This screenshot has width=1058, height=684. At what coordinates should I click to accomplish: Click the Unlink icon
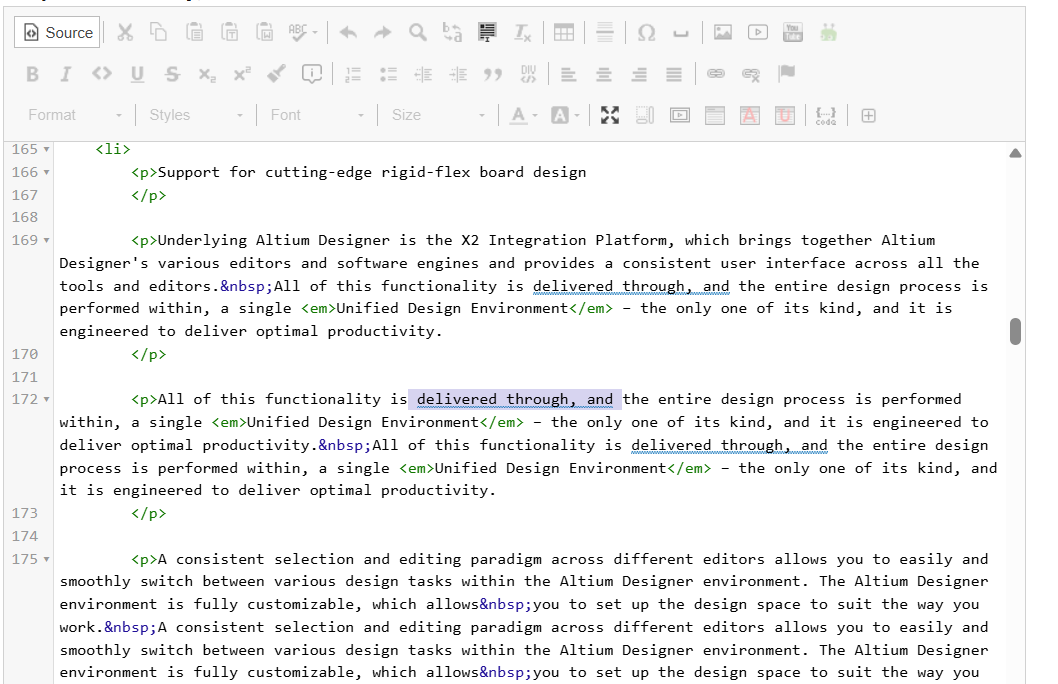point(751,74)
